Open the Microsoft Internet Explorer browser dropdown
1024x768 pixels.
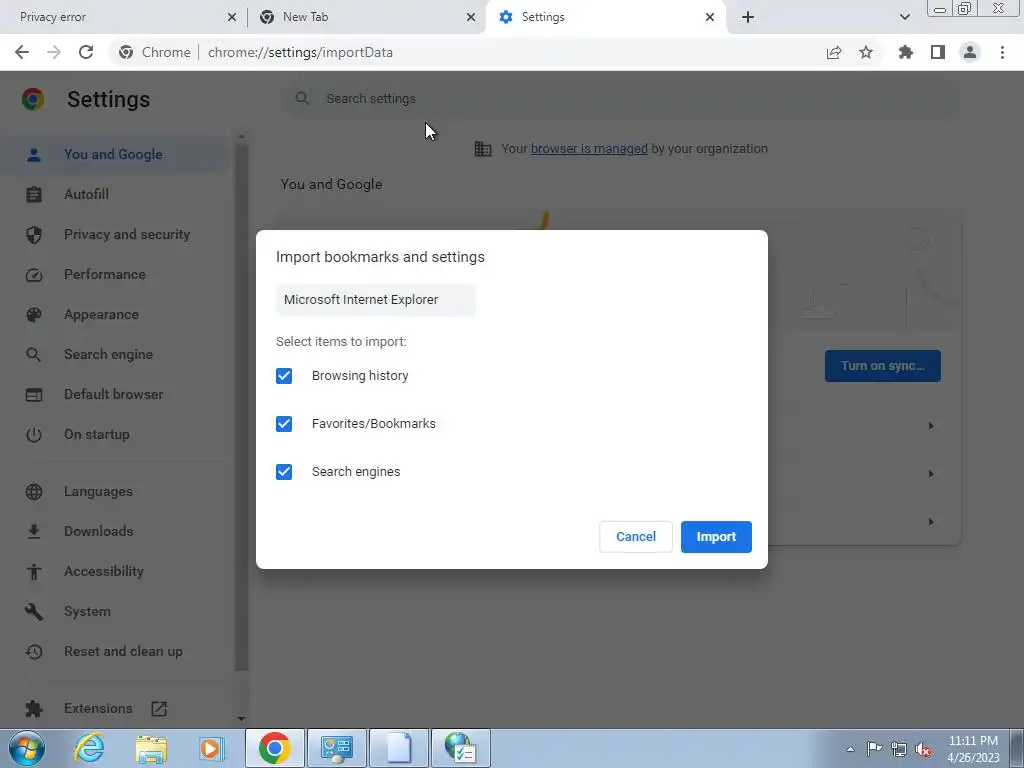point(376,300)
